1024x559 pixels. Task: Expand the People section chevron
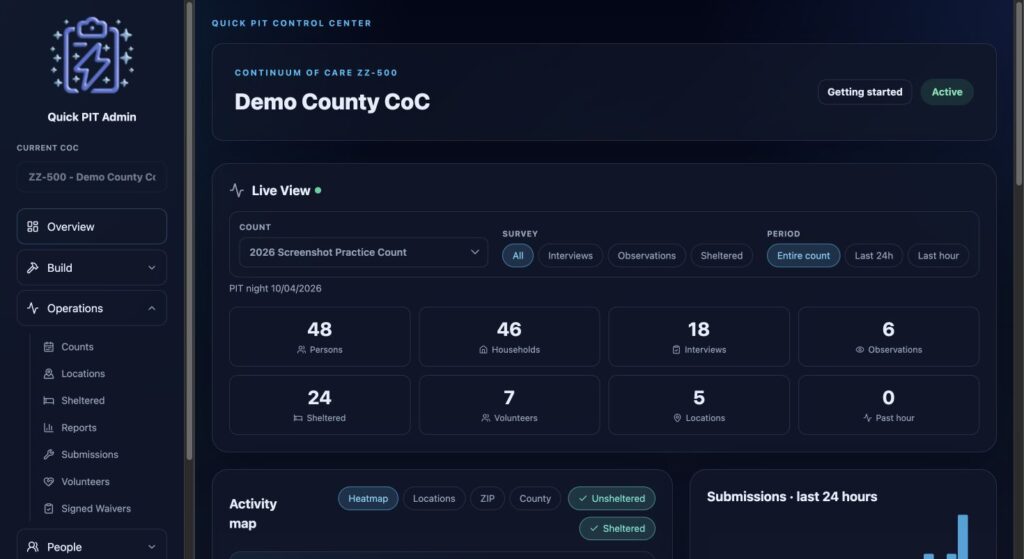click(x=152, y=547)
